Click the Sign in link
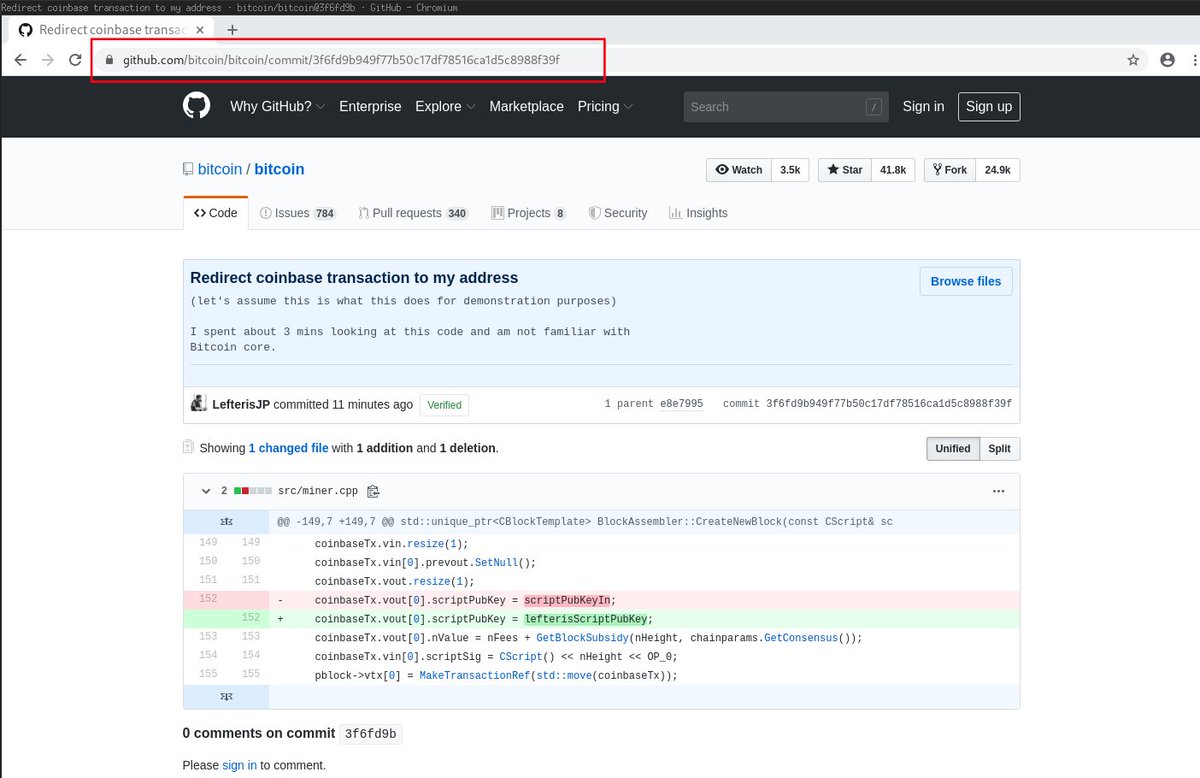Viewport: 1200px width, 778px height. [x=923, y=106]
